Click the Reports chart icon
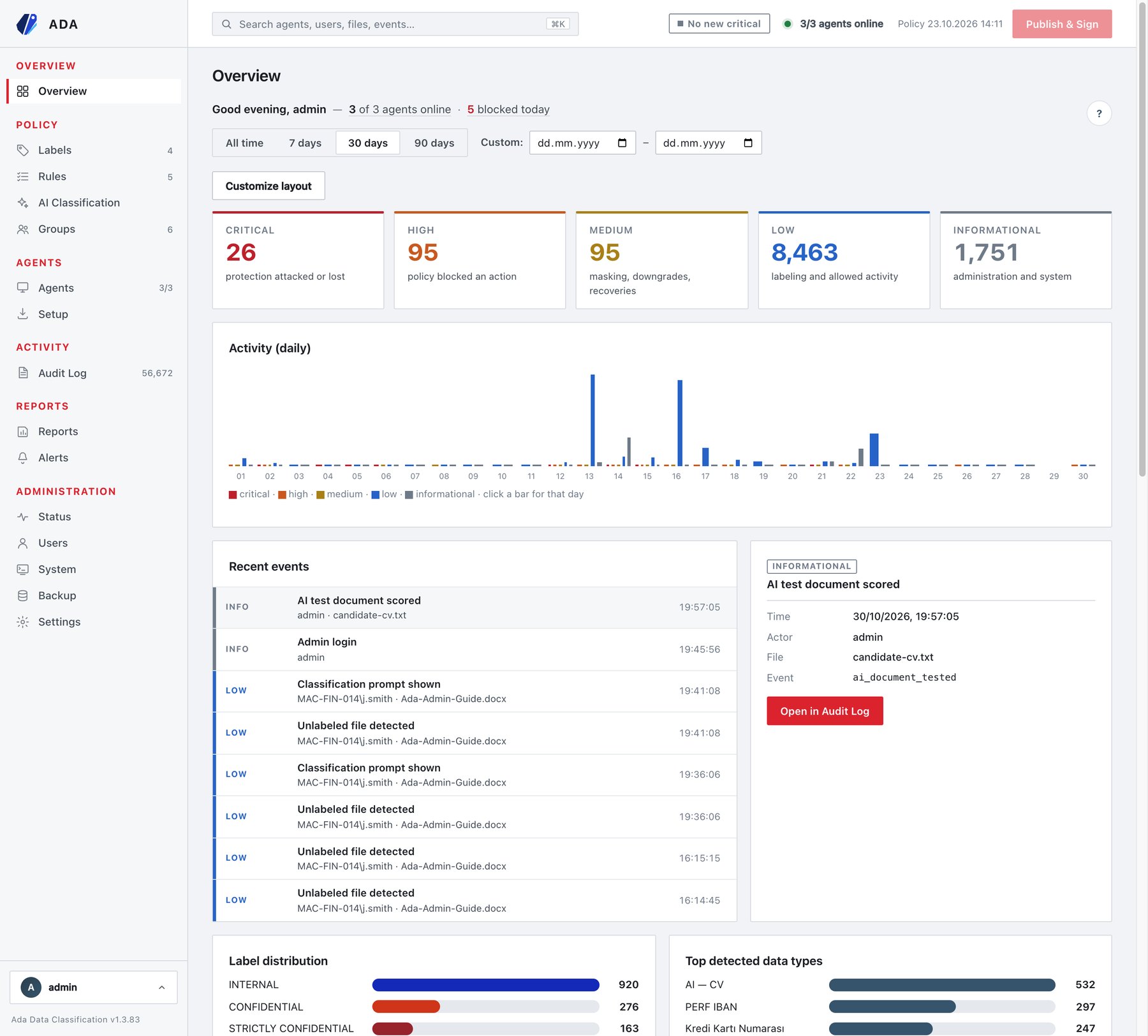 (23, 432)
